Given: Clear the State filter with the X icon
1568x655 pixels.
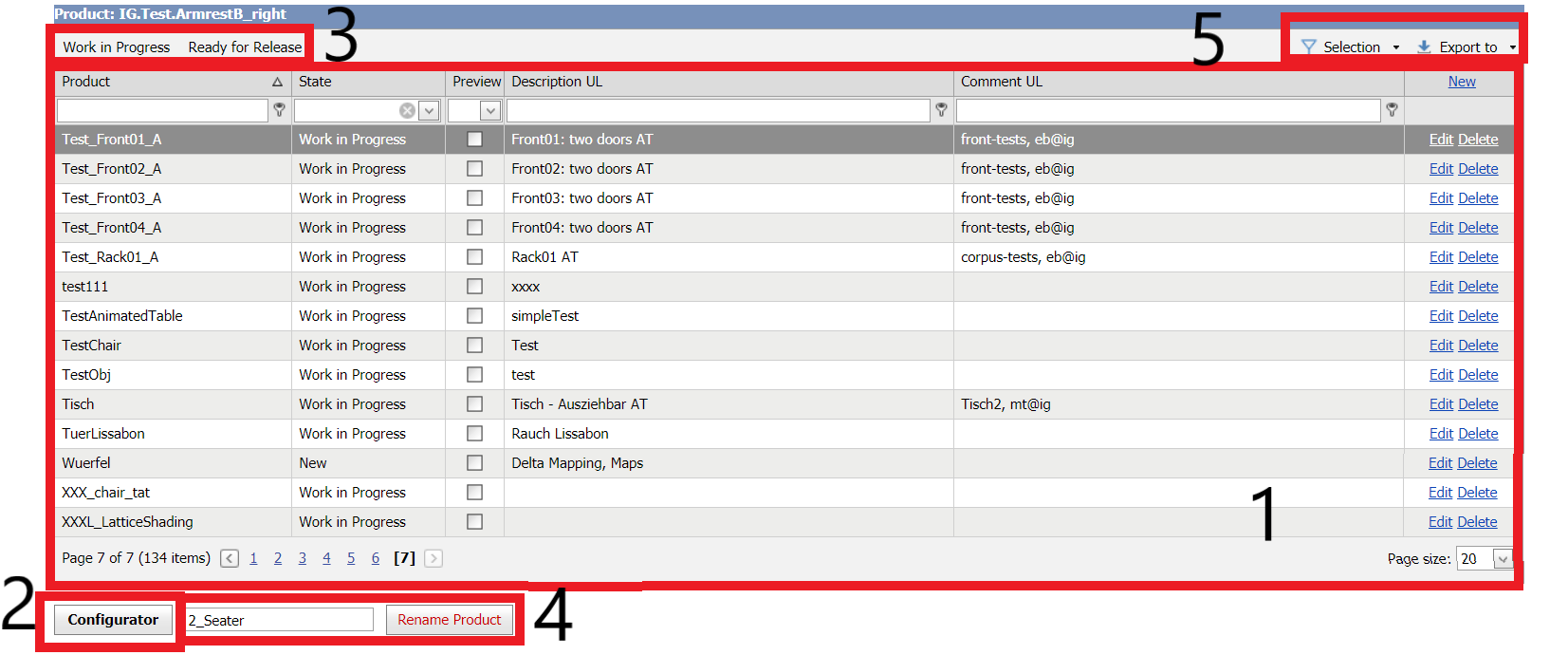Looking at the screenshot, I should point(407,111).
